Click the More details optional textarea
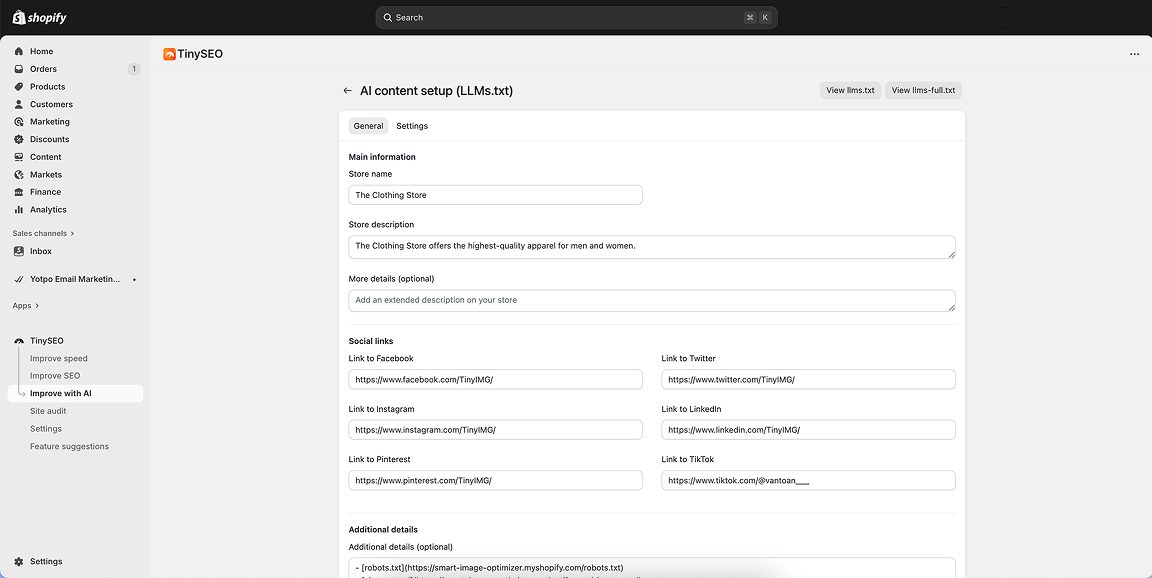 pyautogui.click(x=652, y=300)
